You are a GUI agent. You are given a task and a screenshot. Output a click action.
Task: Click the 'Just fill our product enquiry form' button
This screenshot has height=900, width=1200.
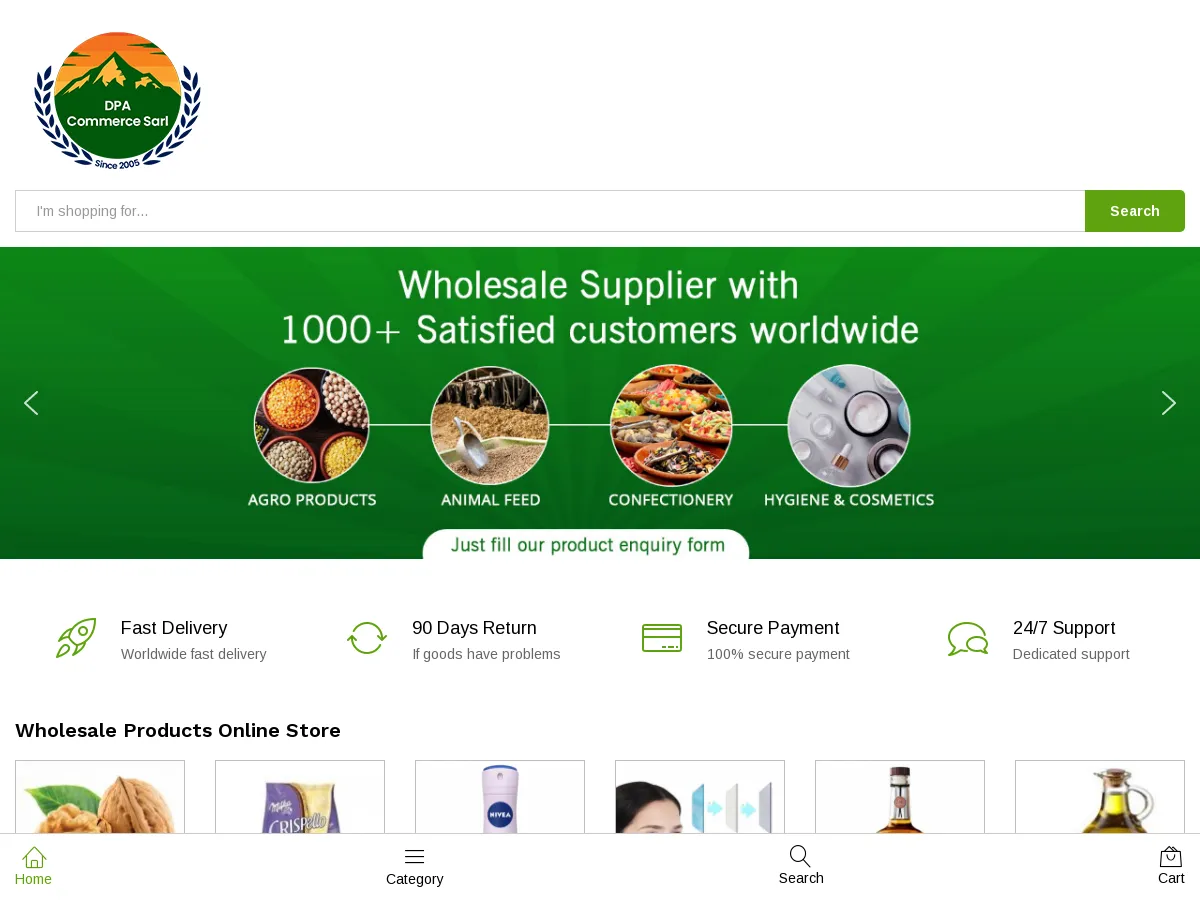click(586, 545)
